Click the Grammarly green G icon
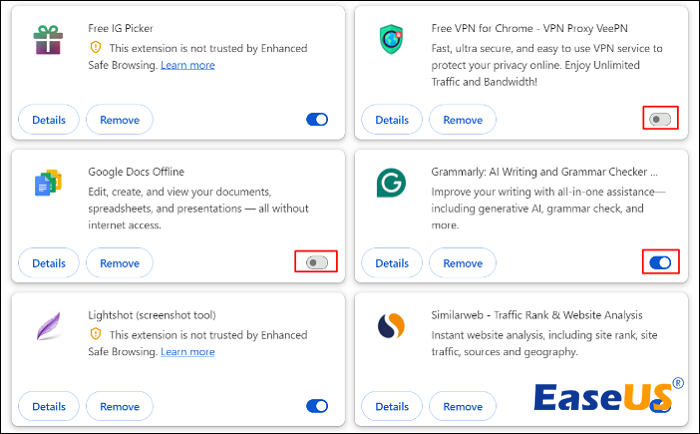Image resolution: width=700 pixels, height=434 pixels. pos(390,183)
